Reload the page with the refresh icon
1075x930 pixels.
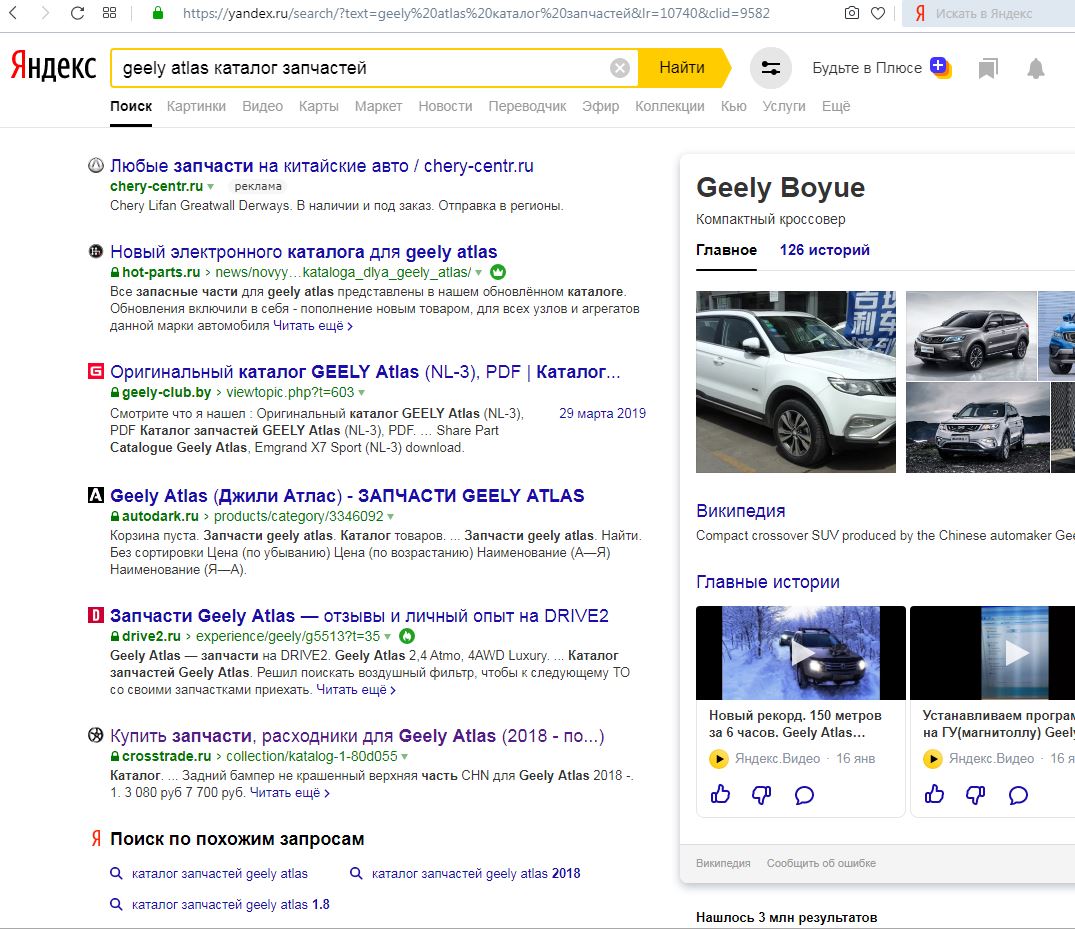coord(77,13)
